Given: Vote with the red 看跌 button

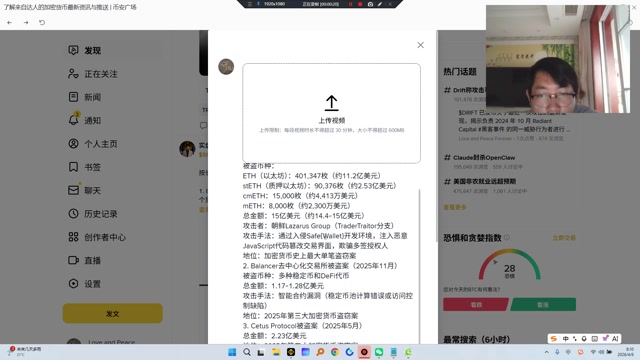Looking at the screenshot, I should [476, 304].
